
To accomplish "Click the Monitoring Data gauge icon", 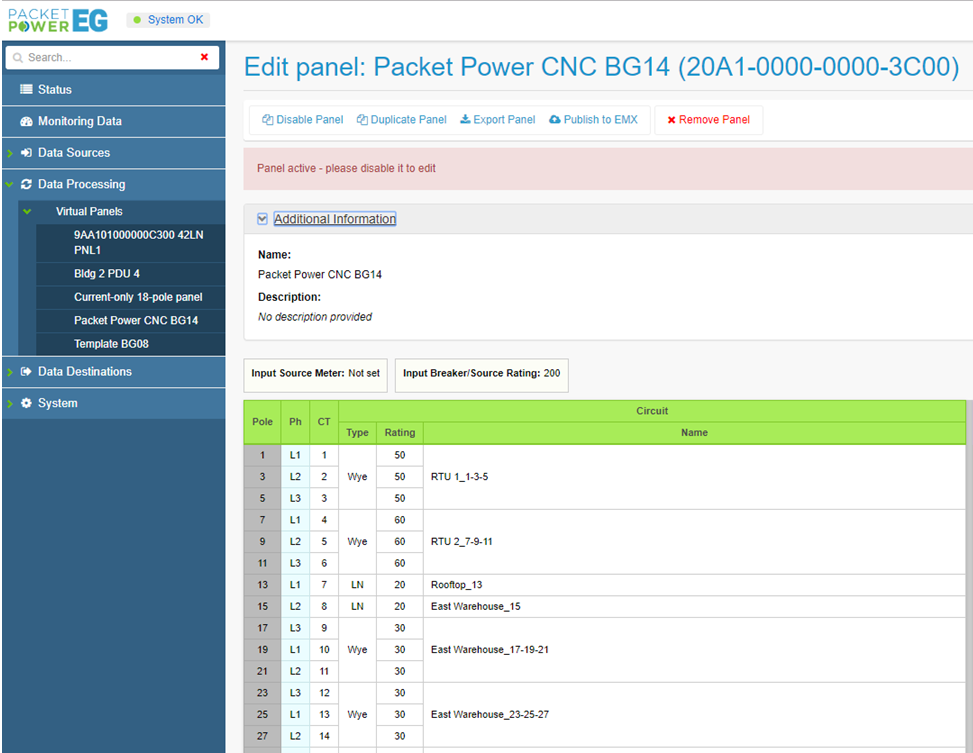I will point(26,121).
